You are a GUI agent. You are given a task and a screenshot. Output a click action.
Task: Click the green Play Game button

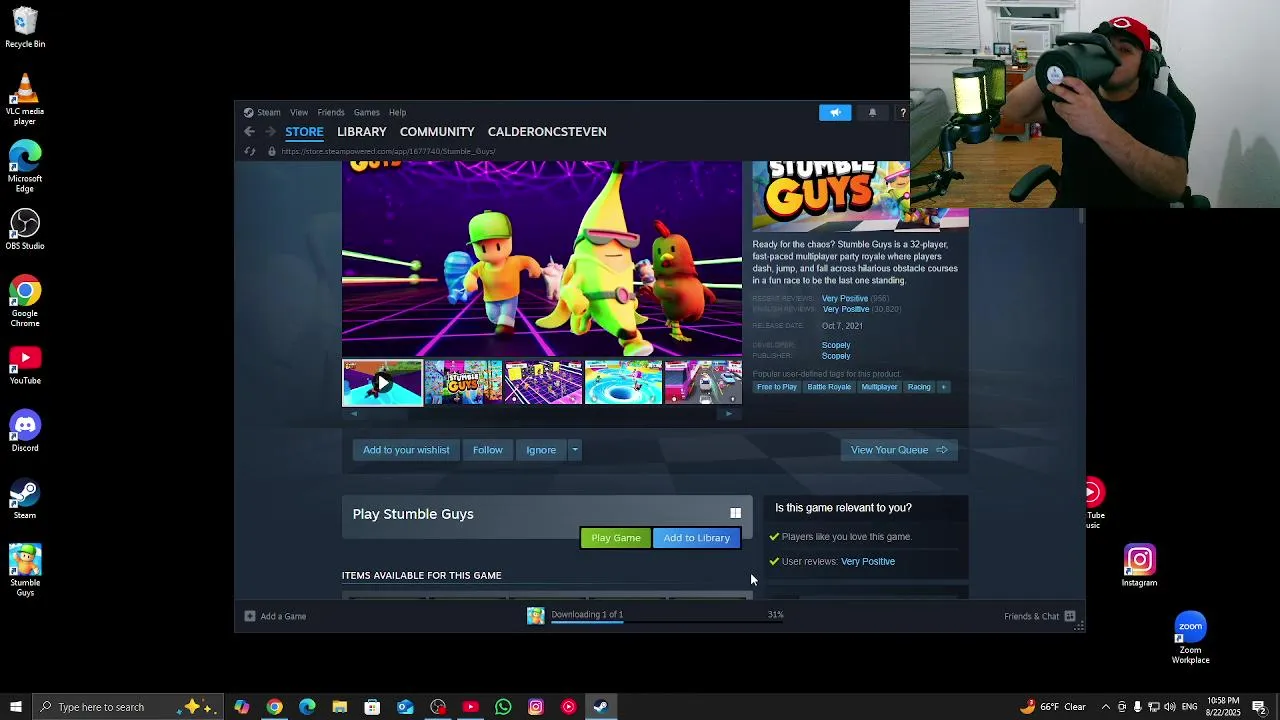tap(616, 538)
